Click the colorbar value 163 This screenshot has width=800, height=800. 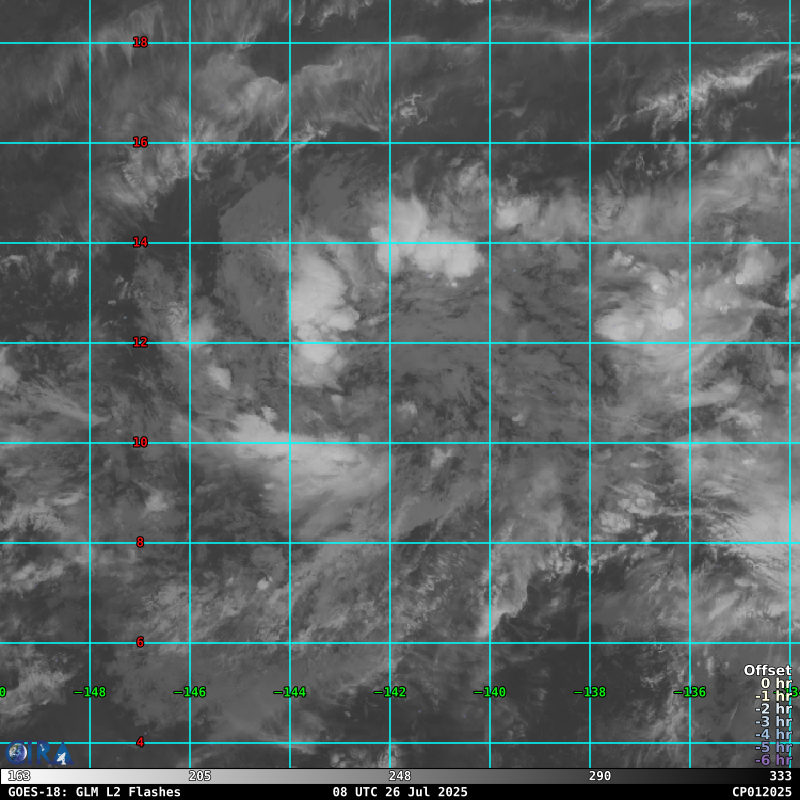[19, 776]
